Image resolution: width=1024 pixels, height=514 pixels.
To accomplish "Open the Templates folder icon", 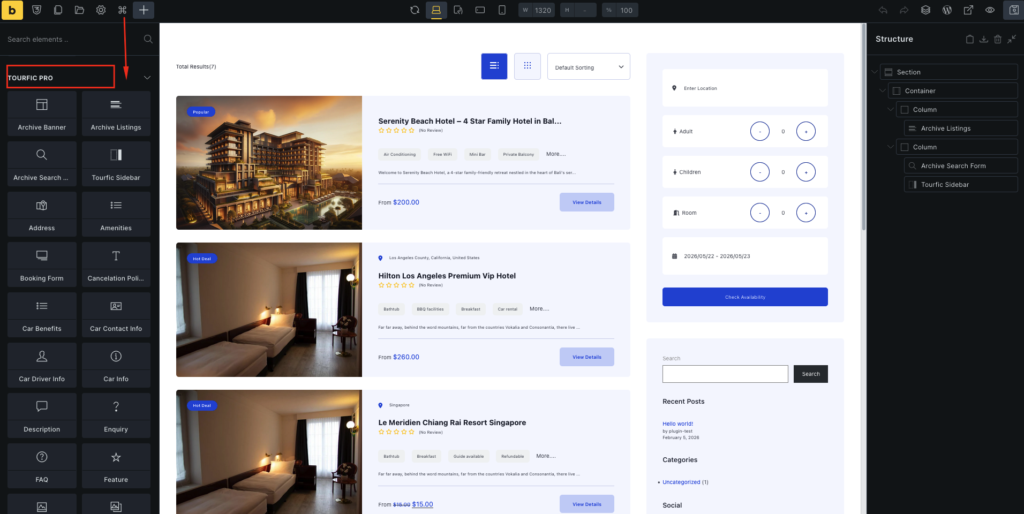I will 79,10.
